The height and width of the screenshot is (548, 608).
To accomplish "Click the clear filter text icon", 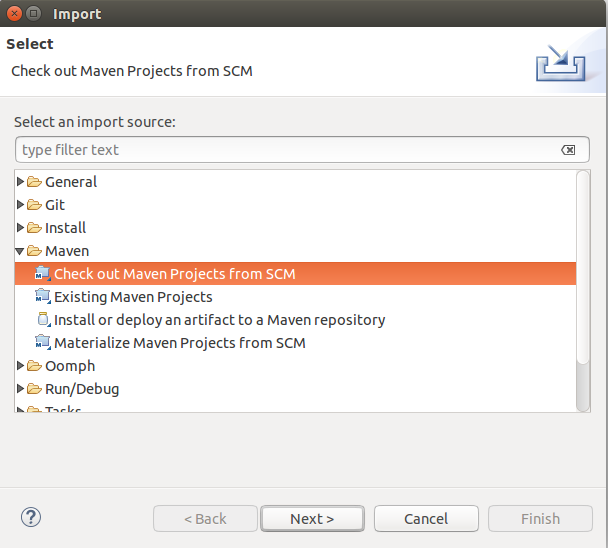I will pyautogui.click(x=568, y=150).
